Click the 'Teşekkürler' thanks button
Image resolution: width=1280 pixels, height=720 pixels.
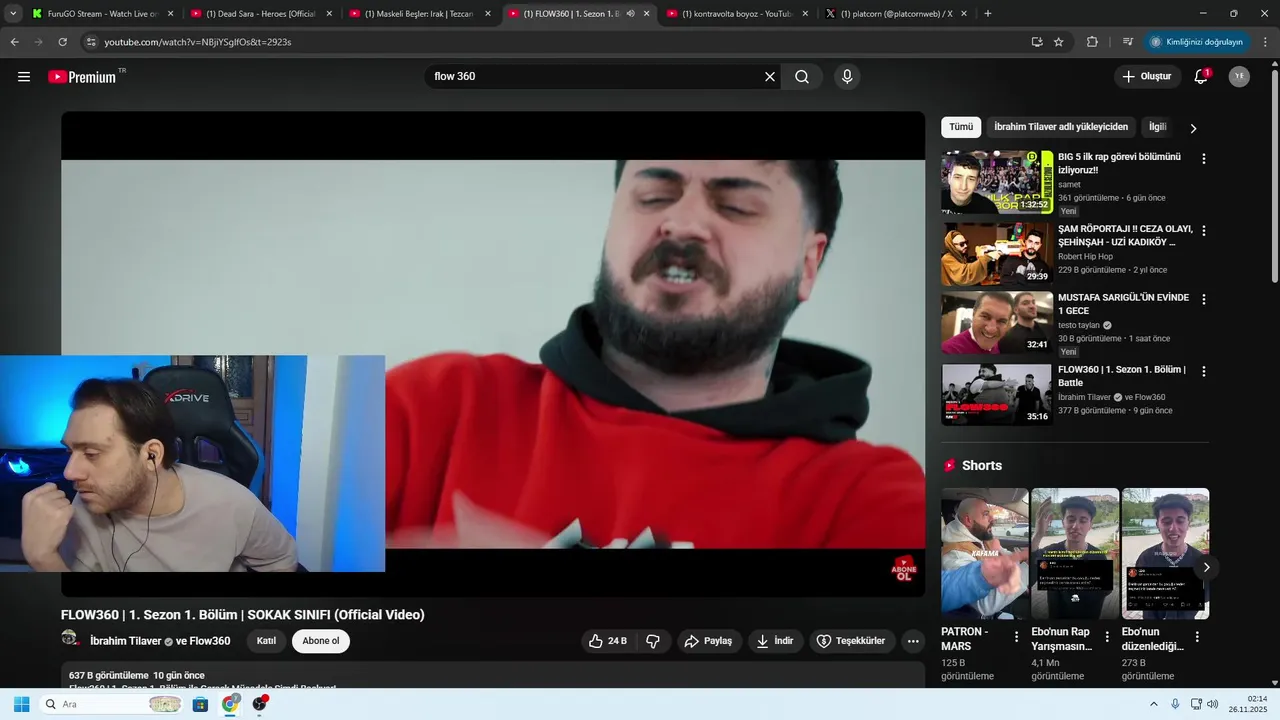[851, 641]
